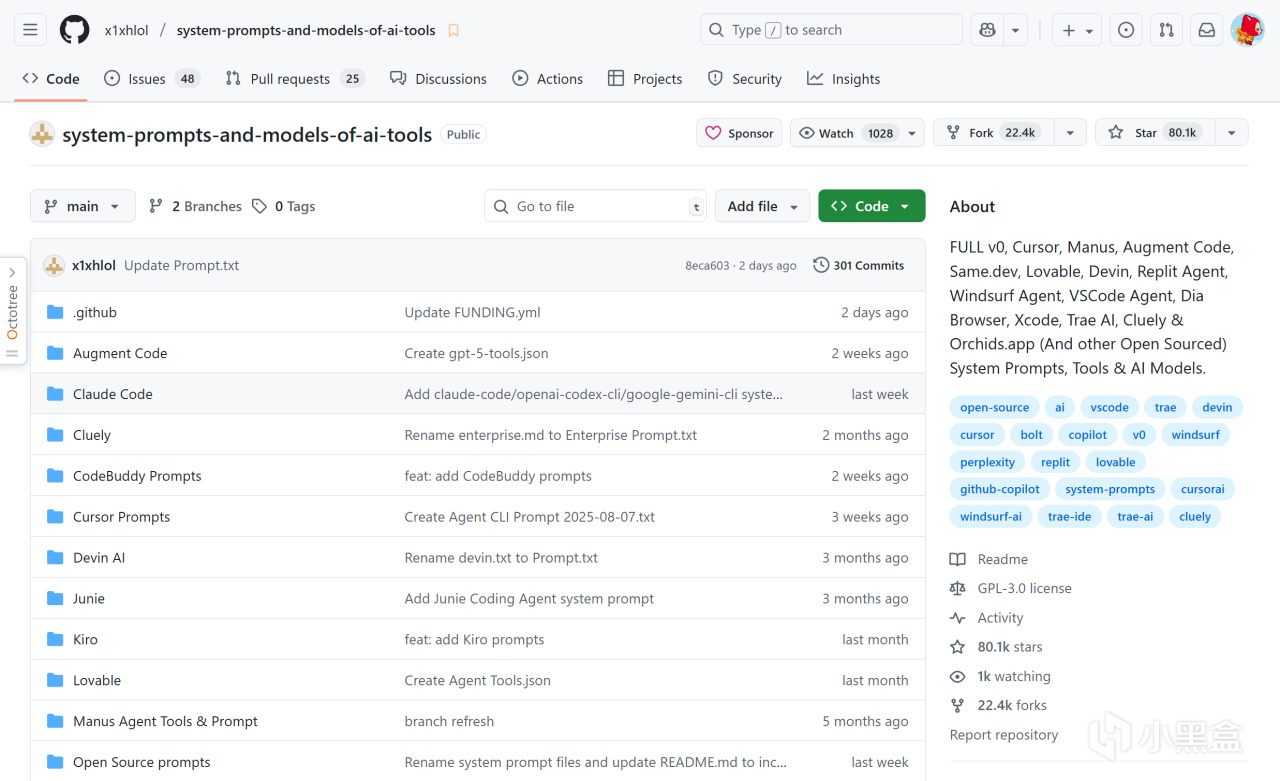1280x781 pixels.
Task: Open the Add file dropdown
Action: (x=762, y=206)
